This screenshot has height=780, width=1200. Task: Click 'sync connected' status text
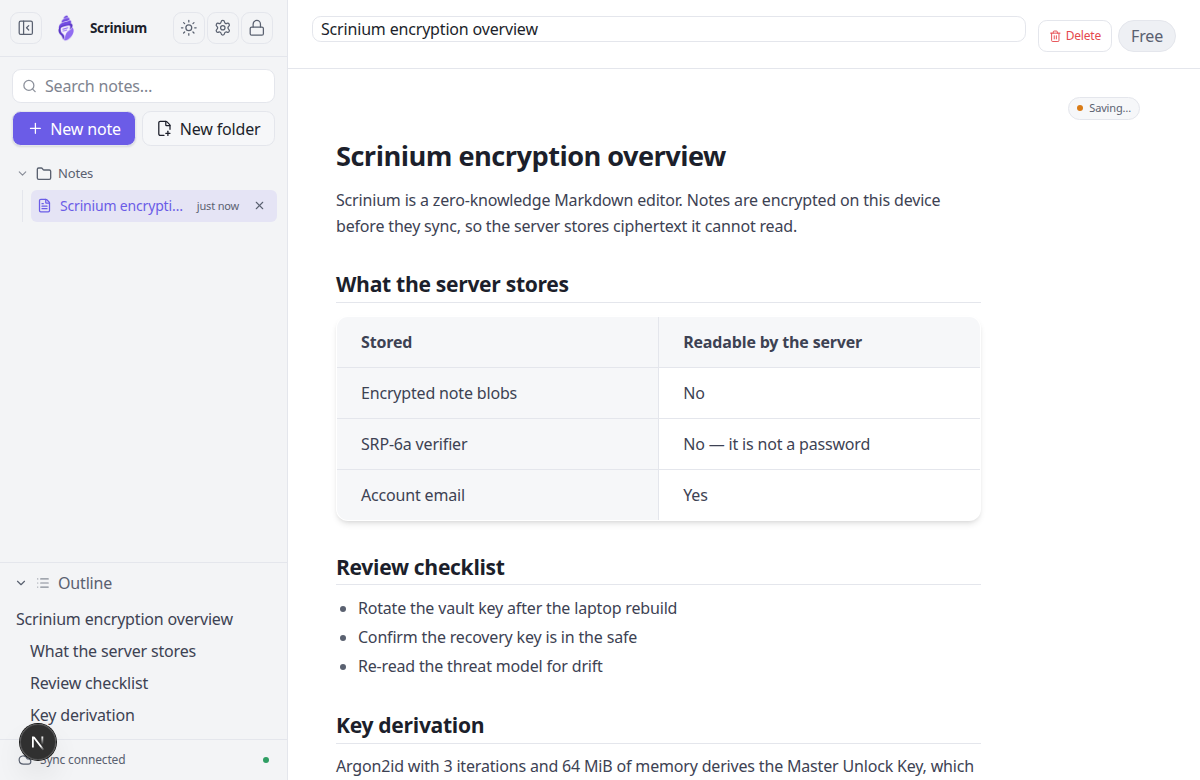[83, 760]
